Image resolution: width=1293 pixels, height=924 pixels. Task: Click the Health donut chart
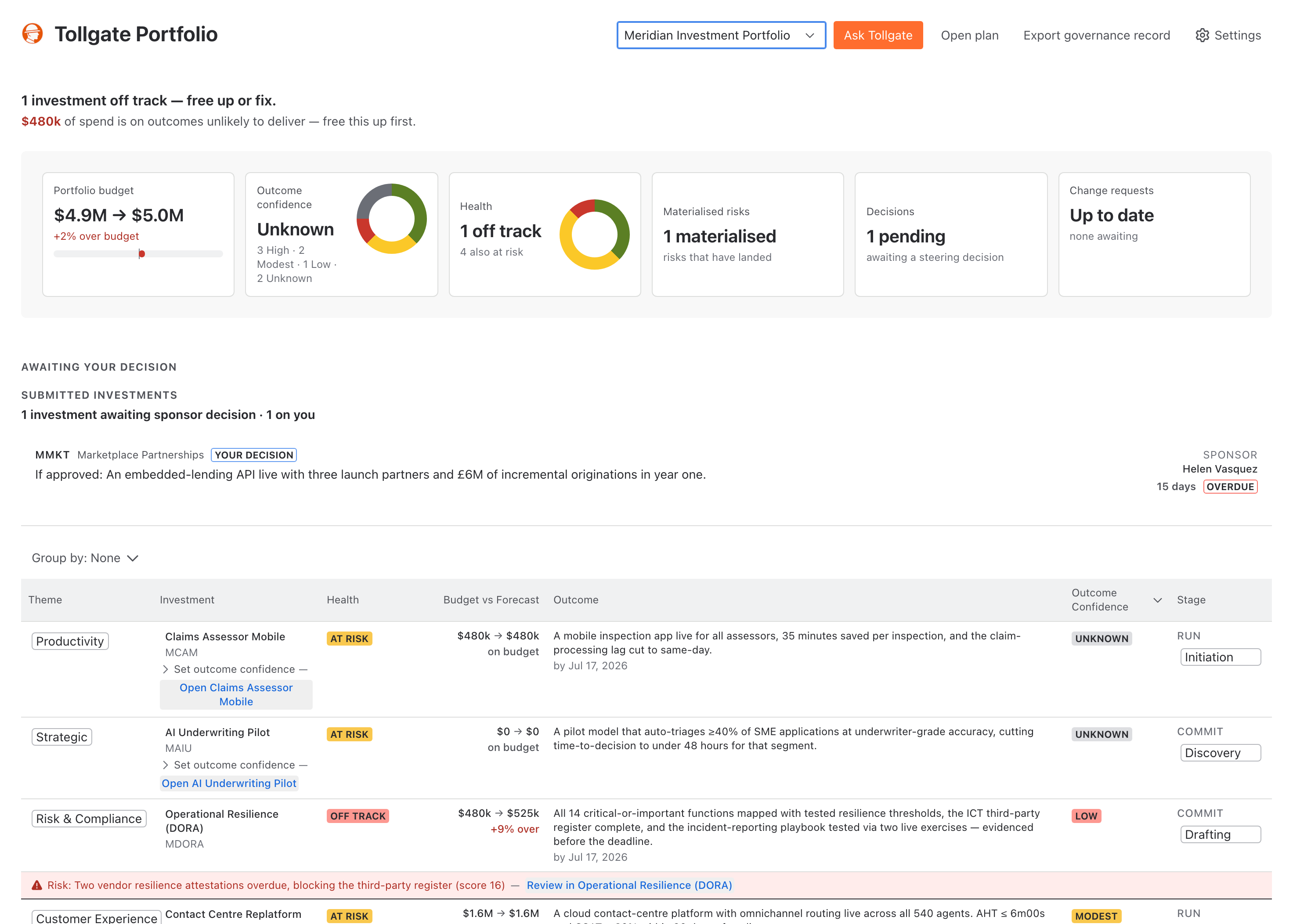pos(594,234)
